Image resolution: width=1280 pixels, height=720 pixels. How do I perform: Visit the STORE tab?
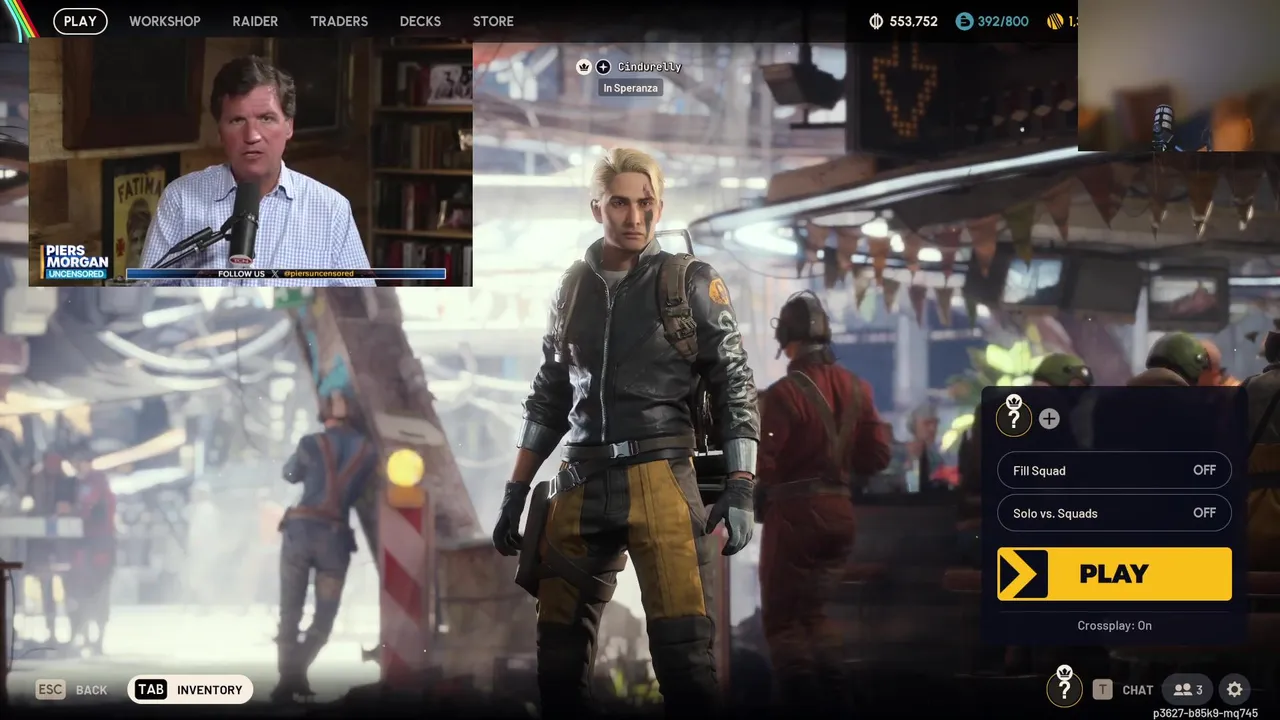(x=493, y=21)
